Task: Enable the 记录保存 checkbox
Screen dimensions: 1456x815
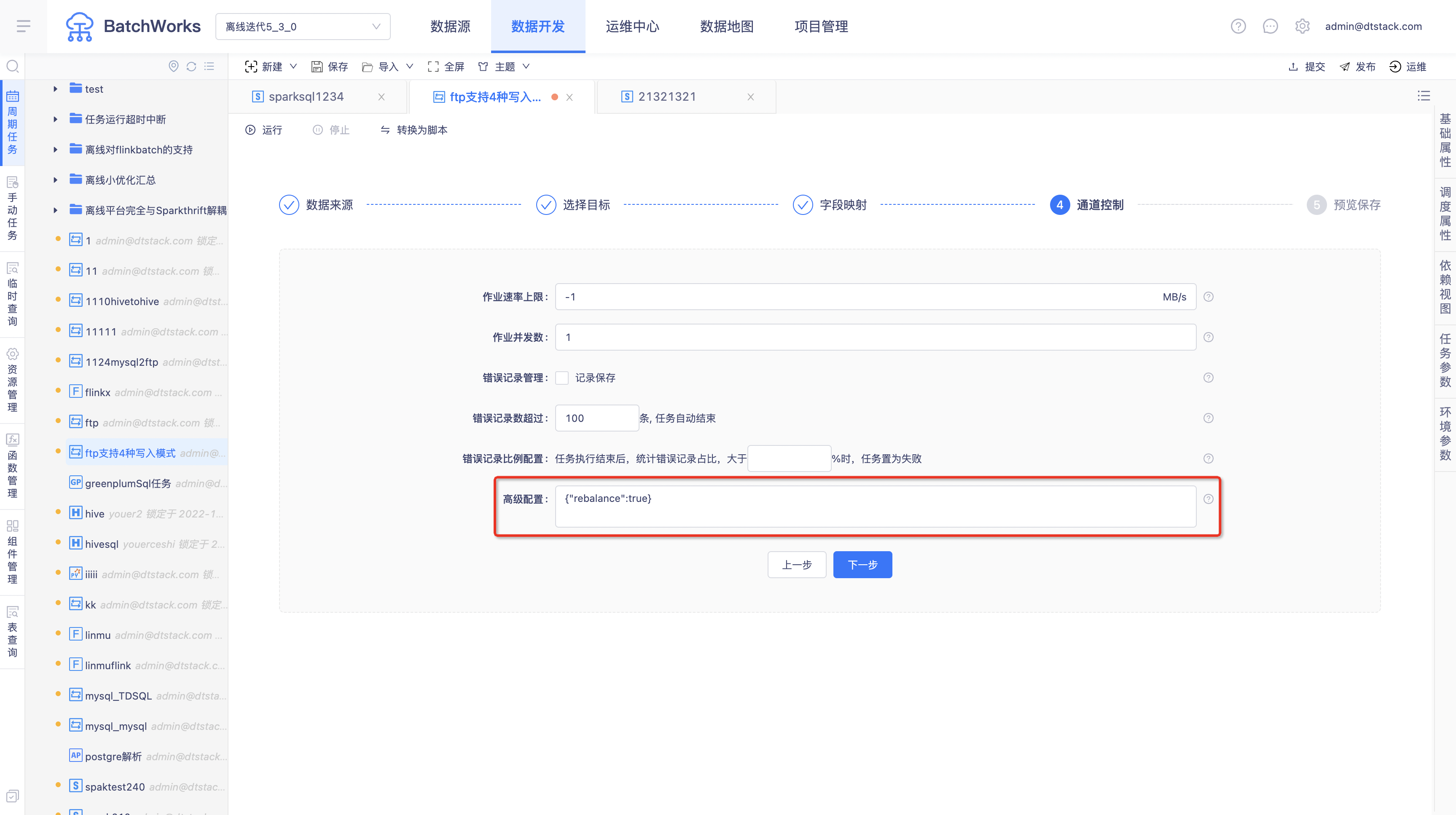Action: click(562, 378)
